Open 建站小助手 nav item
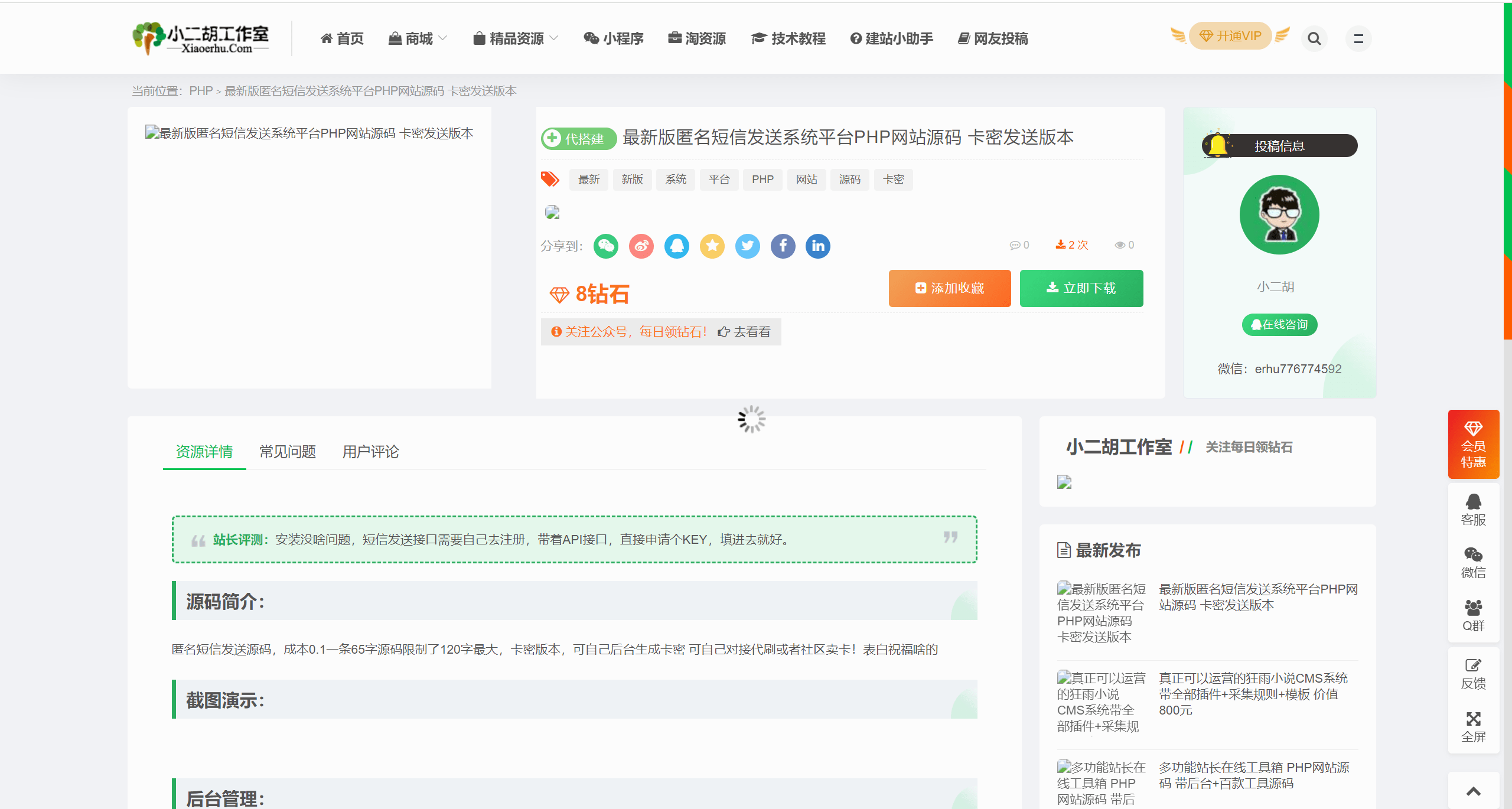The height and width of the screenshot is (809, 1512). 892,38
